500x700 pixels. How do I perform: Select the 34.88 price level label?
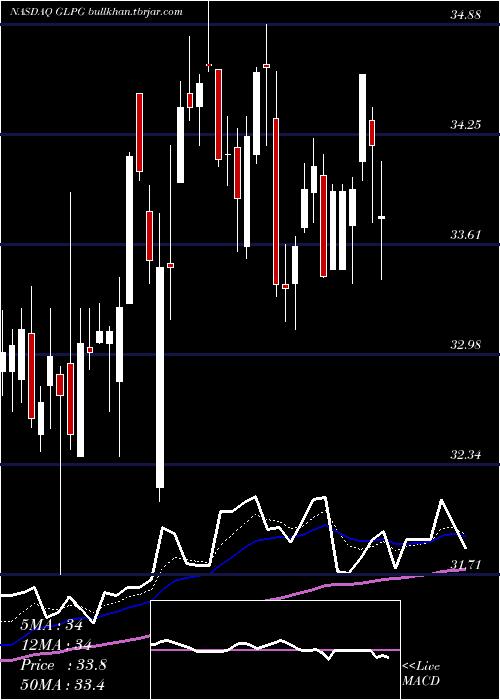coord(465,15)
